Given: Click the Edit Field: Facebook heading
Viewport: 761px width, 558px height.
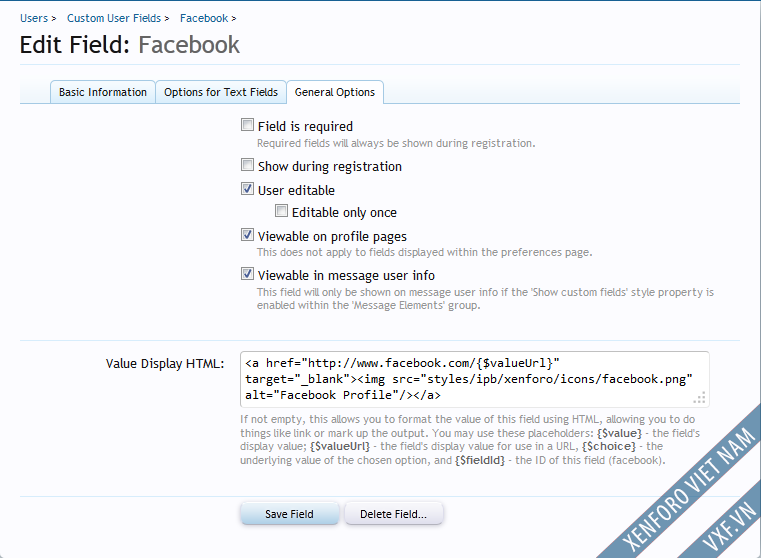Looking at the screenshot, I should 130,45.
